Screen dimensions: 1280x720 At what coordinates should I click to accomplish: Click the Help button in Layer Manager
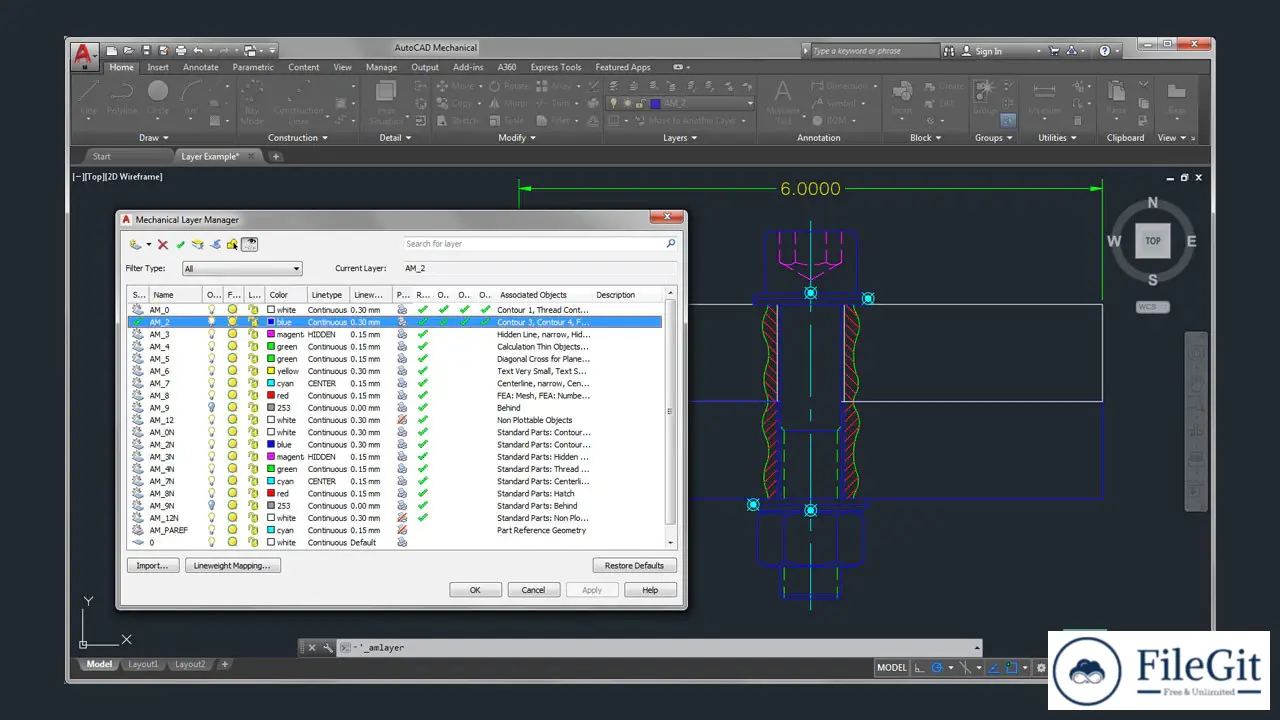(650, 590)
